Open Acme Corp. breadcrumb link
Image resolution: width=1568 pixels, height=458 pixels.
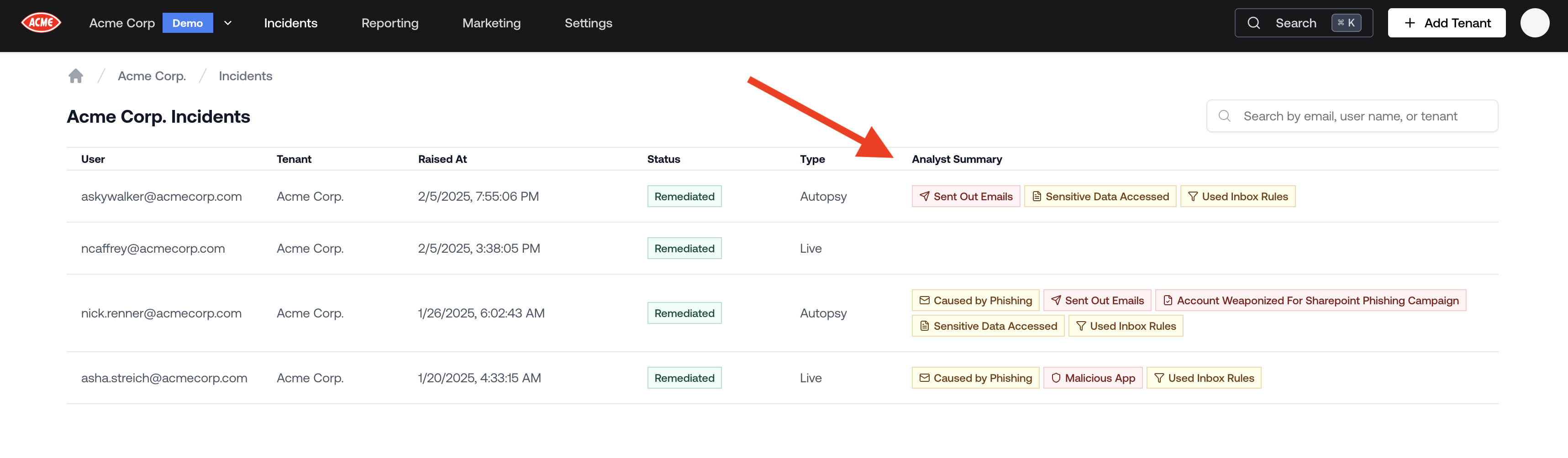point(152,75)
